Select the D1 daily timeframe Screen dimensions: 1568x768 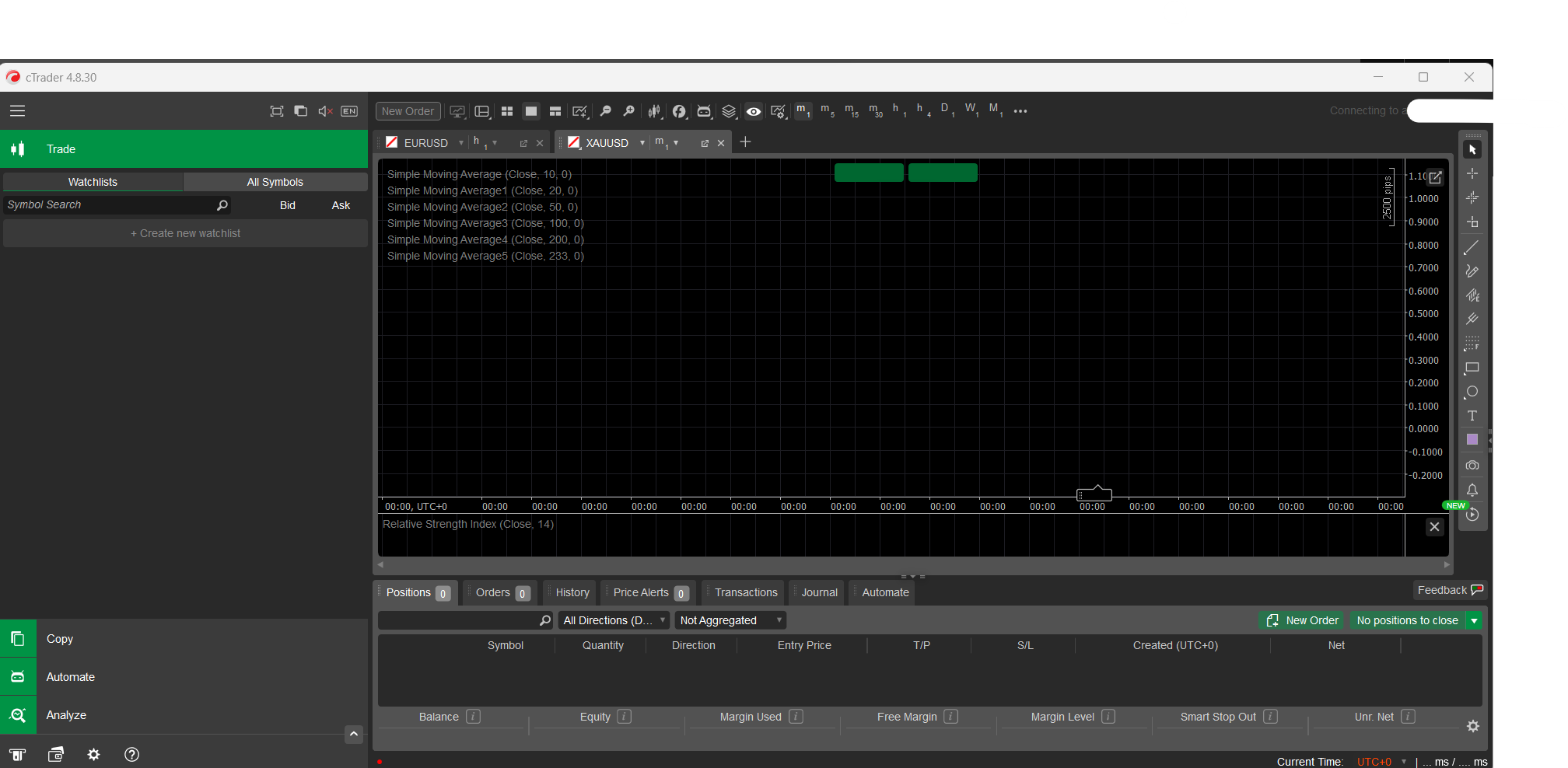[947, 111]
